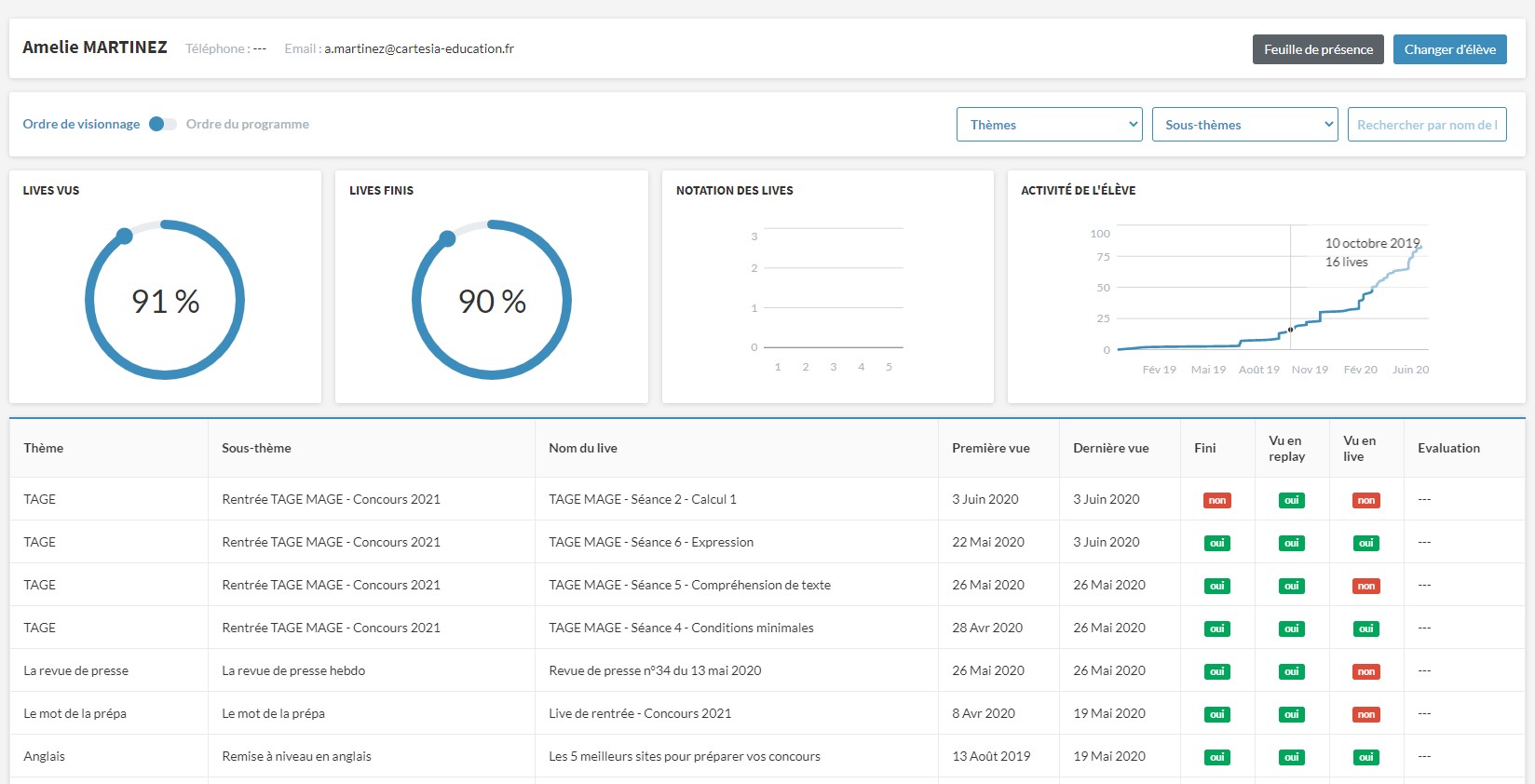Screen dimensions: 1535x784
Task: Select the Ordre de visionnage label
Action: 81,124
